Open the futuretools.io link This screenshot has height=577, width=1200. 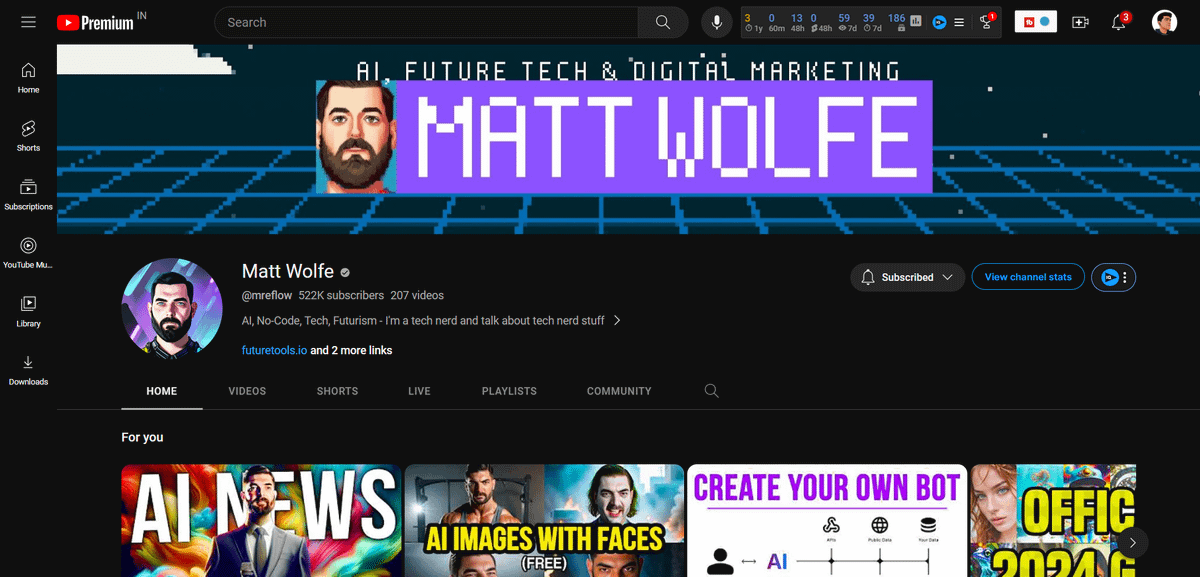pos(274,351)
